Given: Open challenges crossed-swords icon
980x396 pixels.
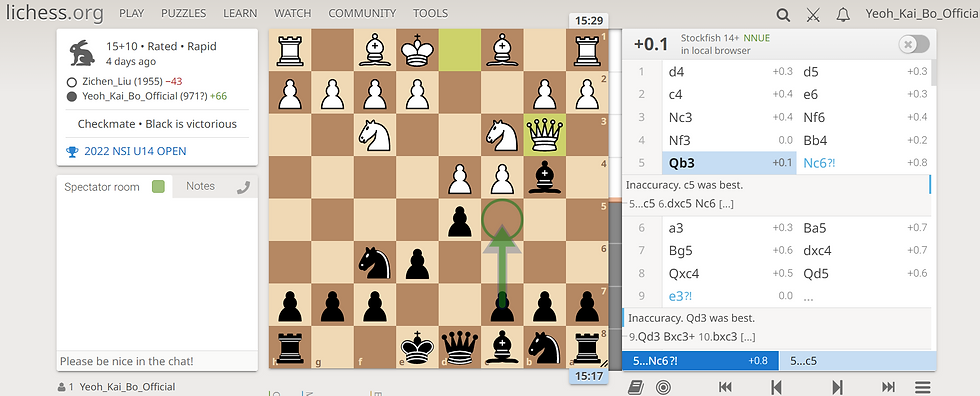Looking at the screenshot, I should pyautogui.click(x=812, y=14).
